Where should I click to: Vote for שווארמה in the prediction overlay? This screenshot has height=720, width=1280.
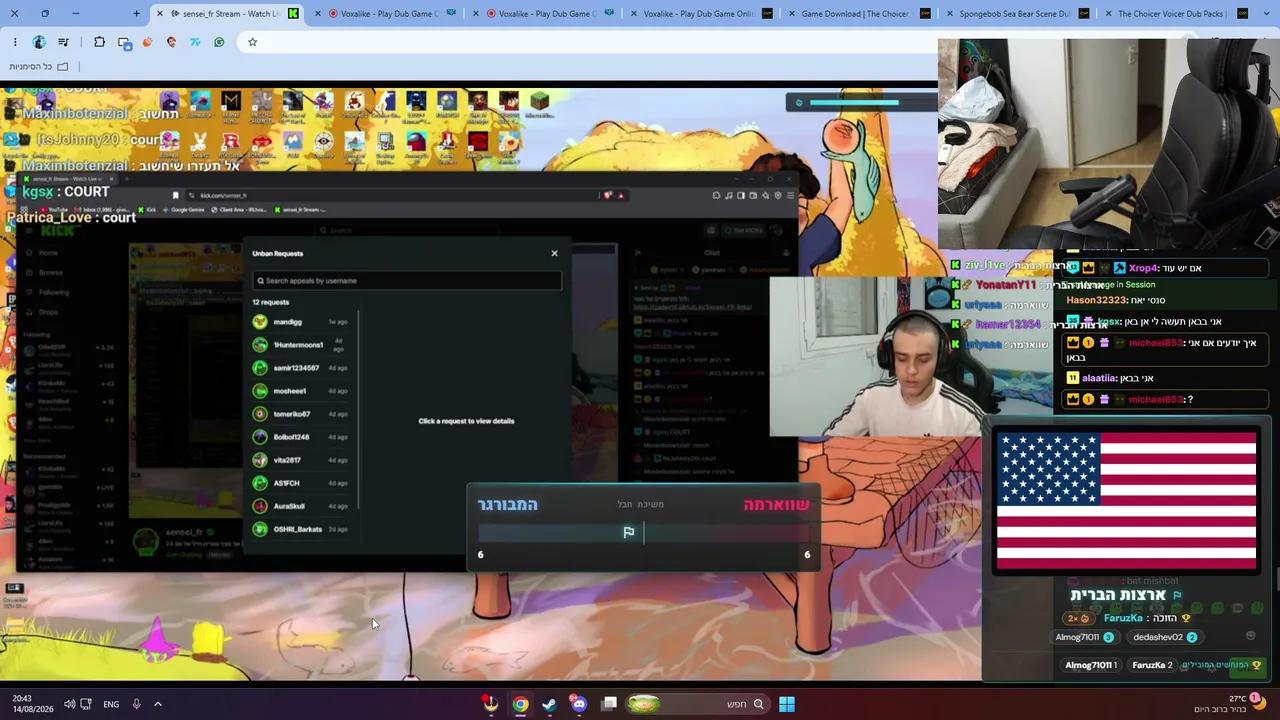[776, 505]
